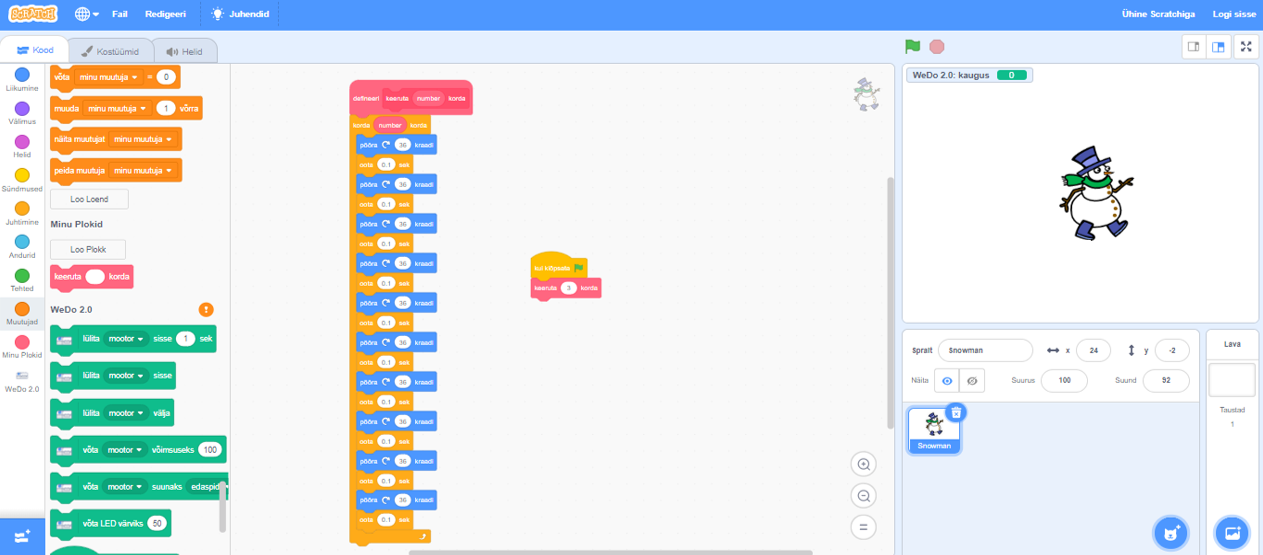1263x555 pixels.
Task: Open variable dropdown in muuda block
Action: tap(117, 108)
